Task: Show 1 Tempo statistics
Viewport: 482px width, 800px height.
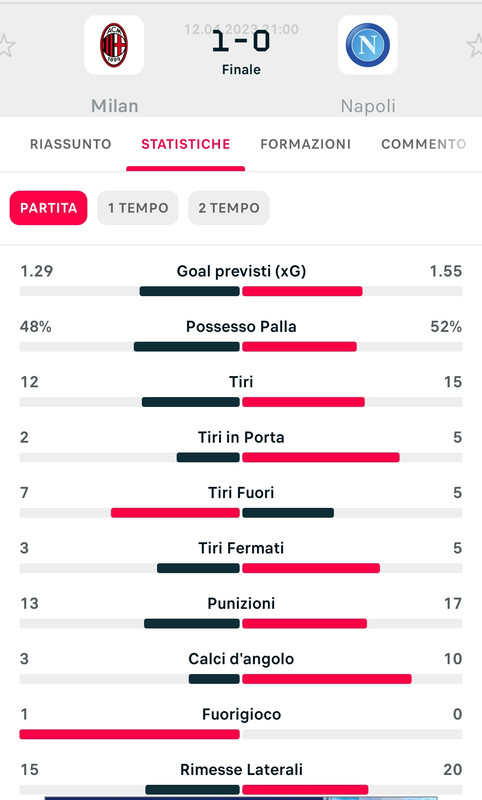Action: 138,208
